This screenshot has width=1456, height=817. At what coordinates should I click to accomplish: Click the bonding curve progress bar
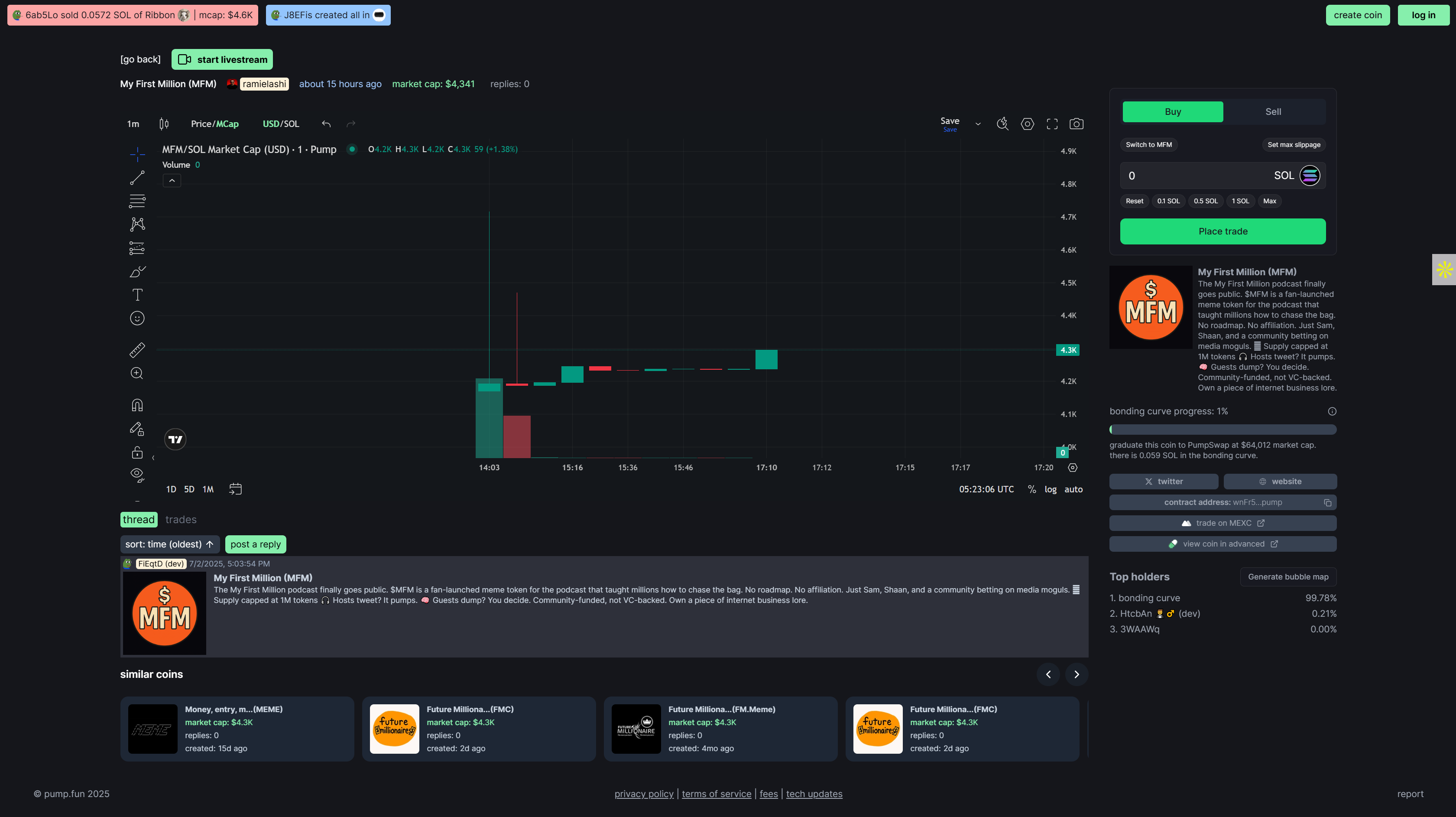[1223, 430]
